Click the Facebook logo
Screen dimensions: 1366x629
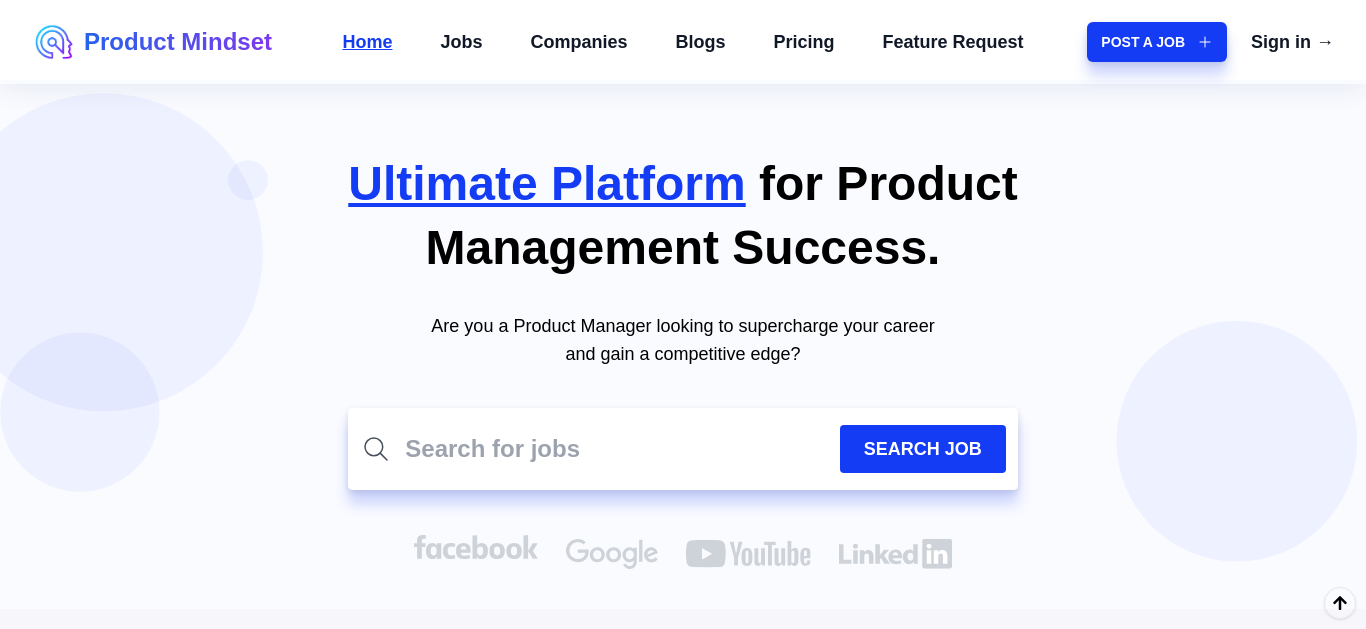pos(476,548)
